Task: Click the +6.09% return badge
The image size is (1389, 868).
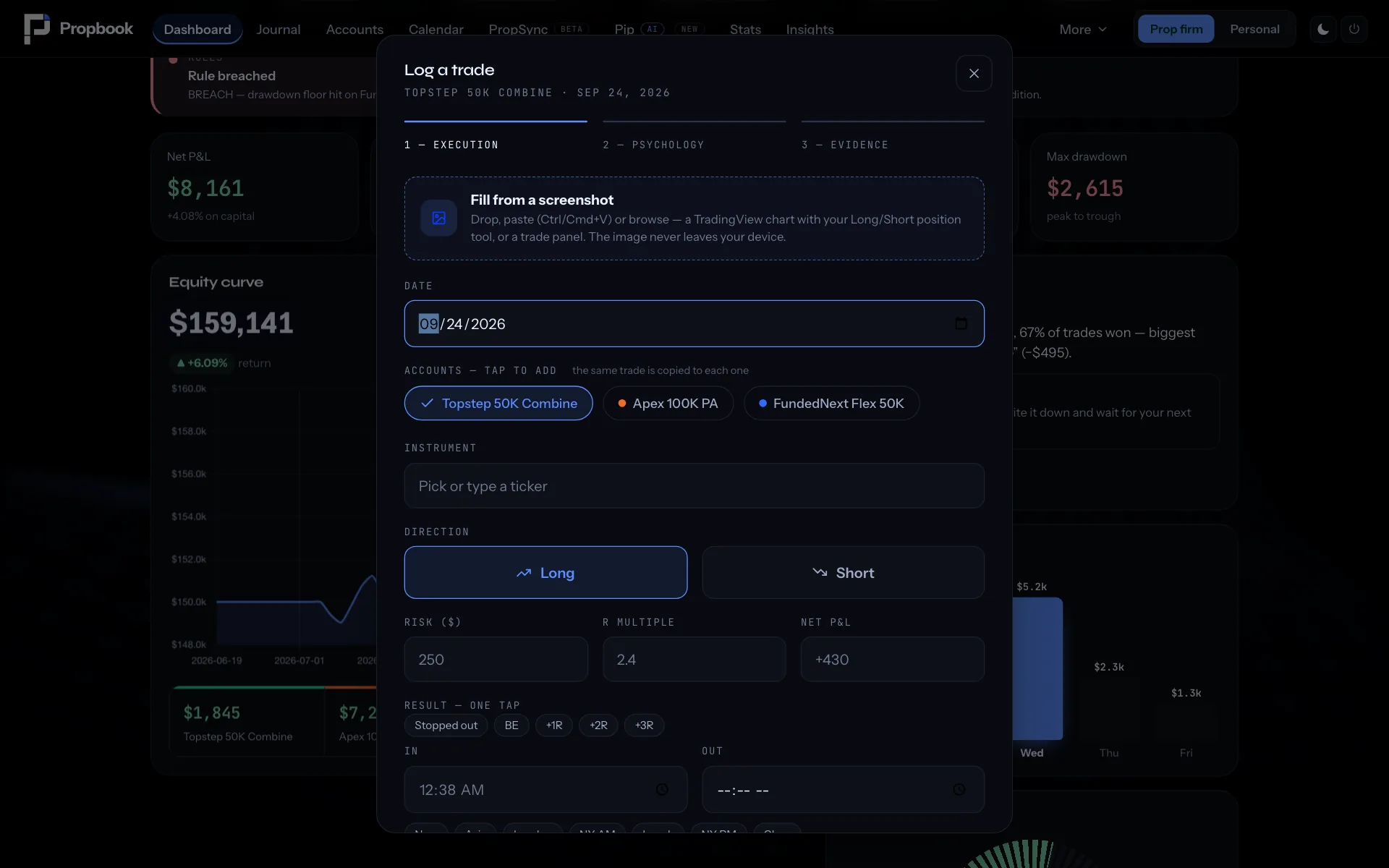Action: [x=202, y=362]
